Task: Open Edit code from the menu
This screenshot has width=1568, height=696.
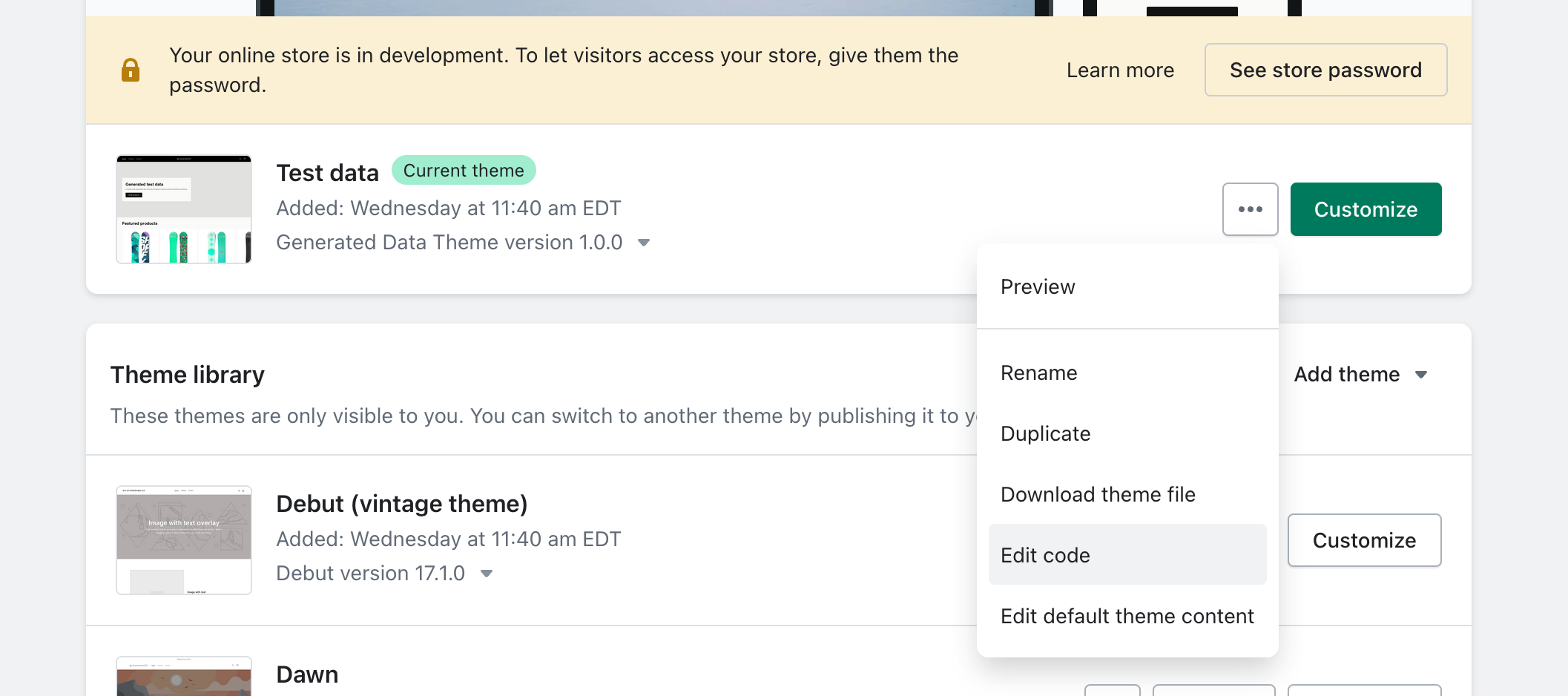Action: (1127, 554)
